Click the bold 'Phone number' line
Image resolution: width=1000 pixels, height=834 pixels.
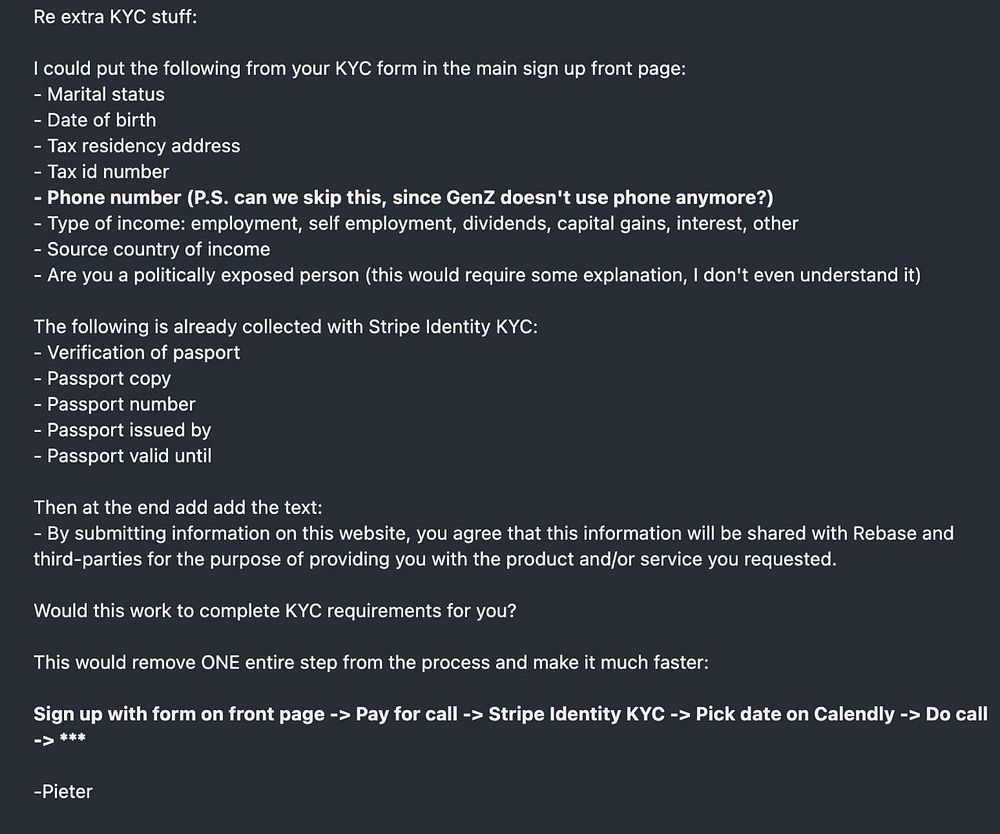(x=404, y=198)
